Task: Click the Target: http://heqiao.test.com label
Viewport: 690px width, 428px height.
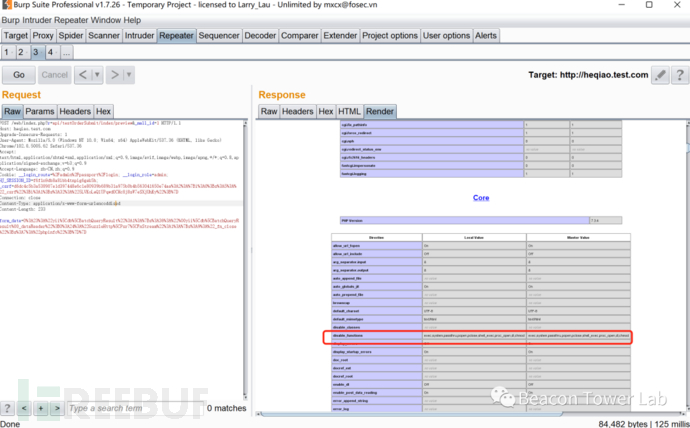Action: (588, 75)
